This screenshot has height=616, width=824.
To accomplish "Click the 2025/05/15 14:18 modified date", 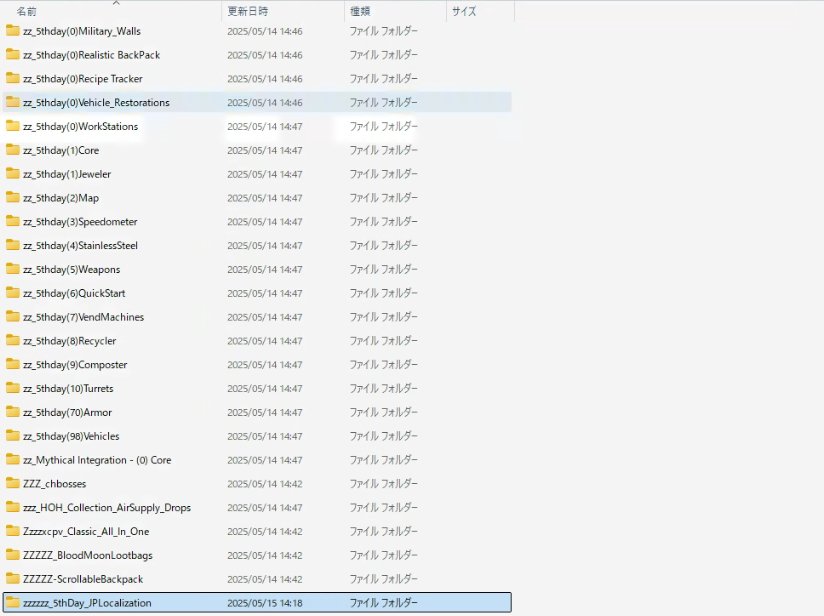I will 265,603.
